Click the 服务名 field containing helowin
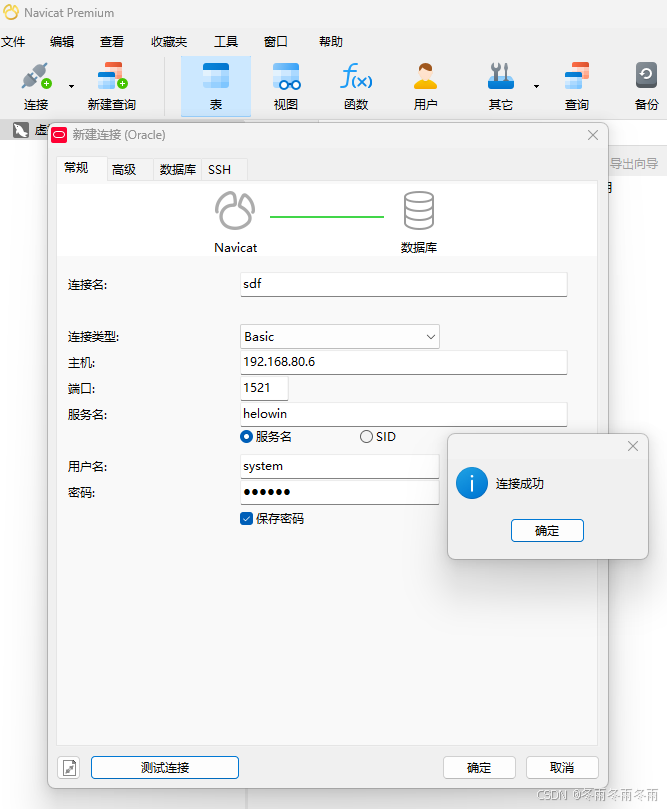This screenshot has height=809, width=667. [403, 414]
